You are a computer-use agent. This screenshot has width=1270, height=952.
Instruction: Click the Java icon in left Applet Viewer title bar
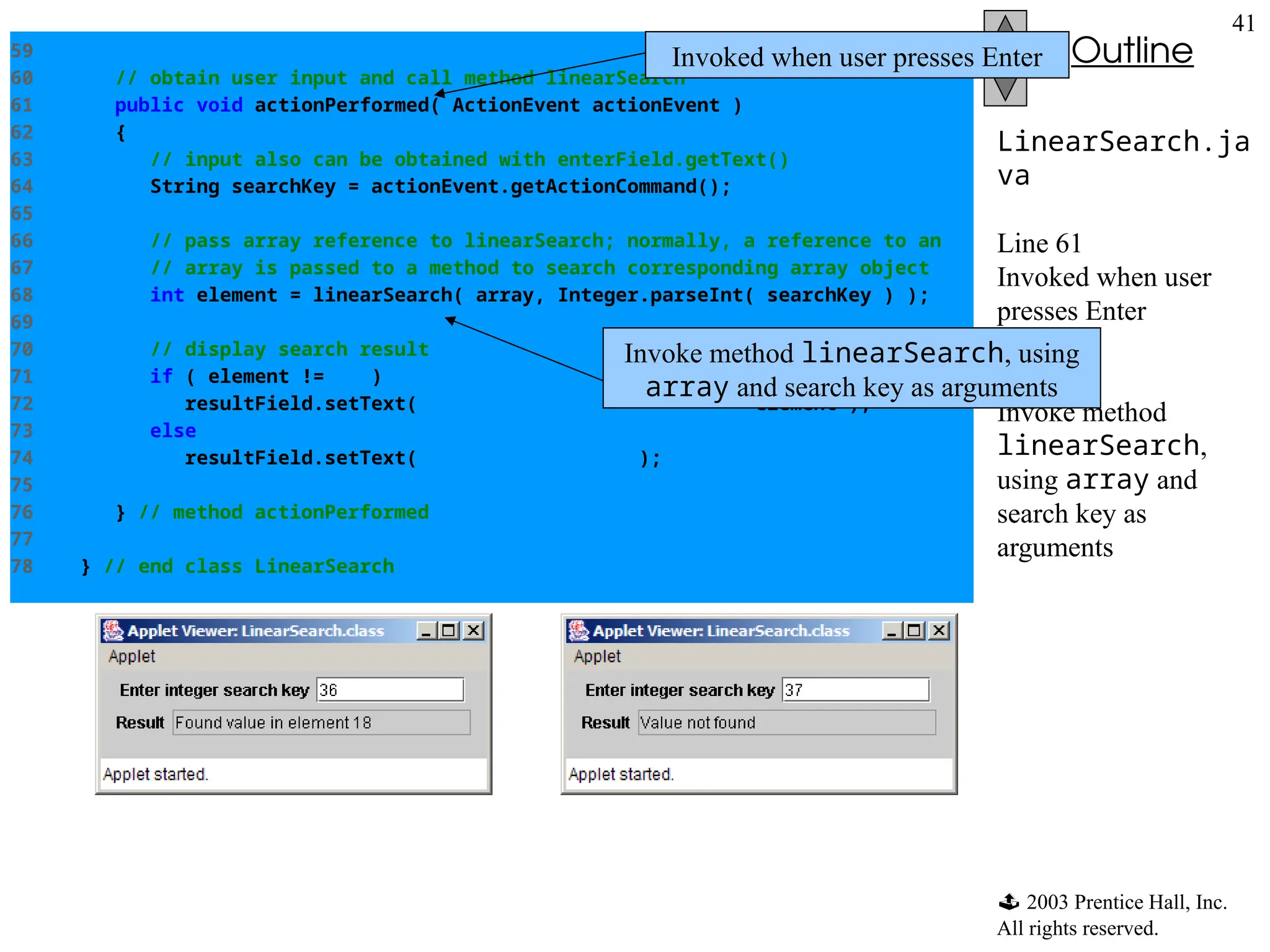(x=113, y=631)
